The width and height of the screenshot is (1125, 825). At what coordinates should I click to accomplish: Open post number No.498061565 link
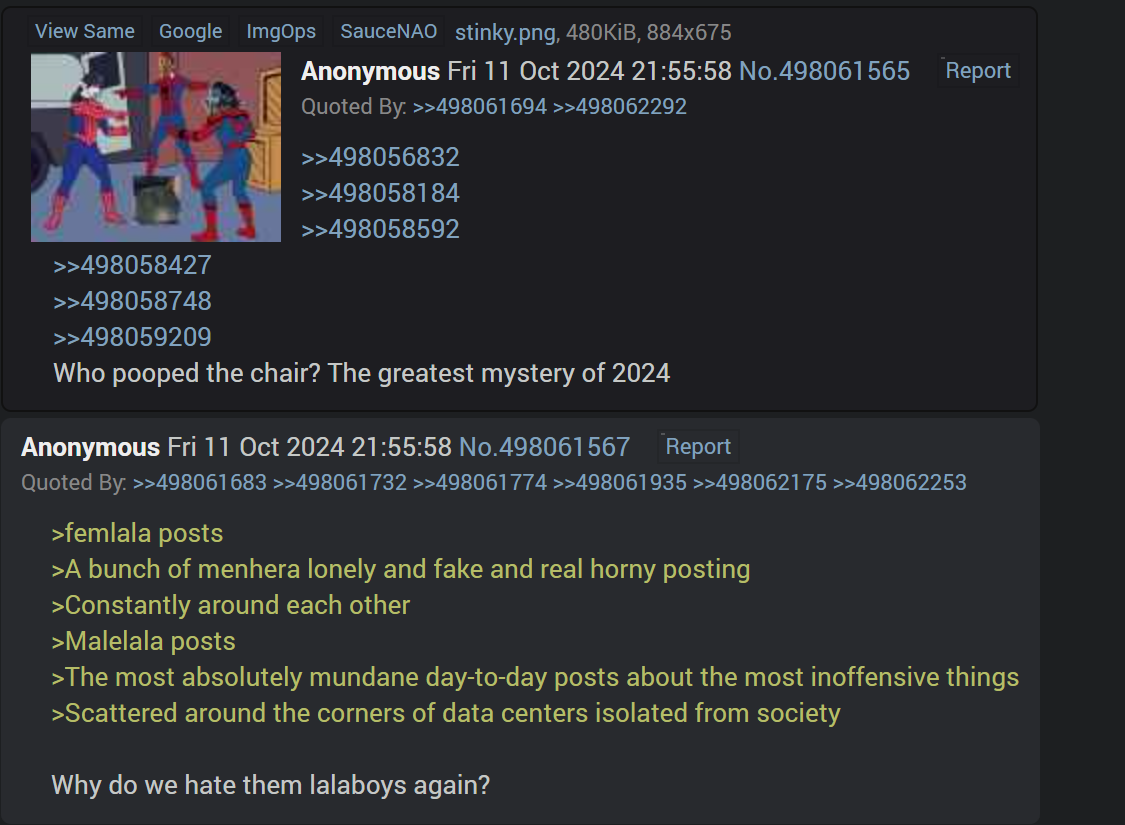pyautogui.click(x=824, y=71)
